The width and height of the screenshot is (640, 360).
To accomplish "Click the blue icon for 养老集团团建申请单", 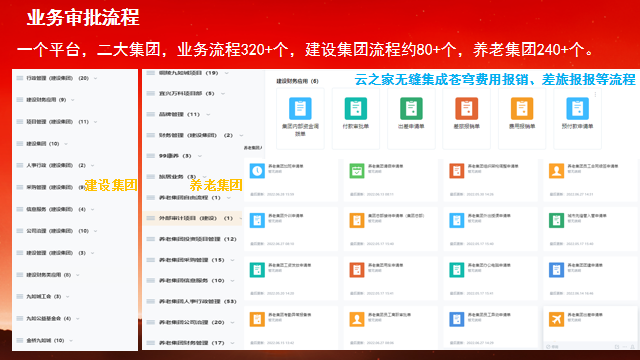I will (556, 270).
